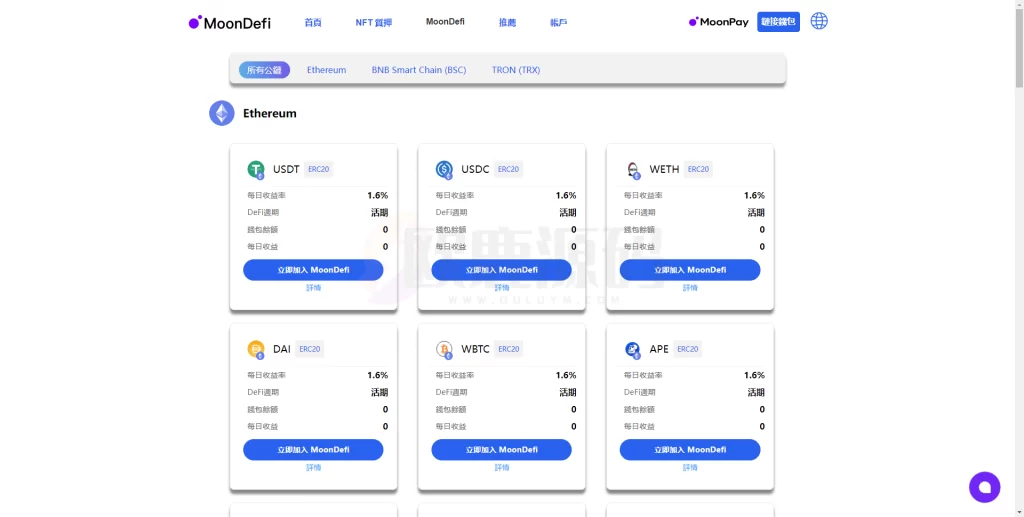
Task: Go to the 首頁 home page
Action: [x=313, y=22]
